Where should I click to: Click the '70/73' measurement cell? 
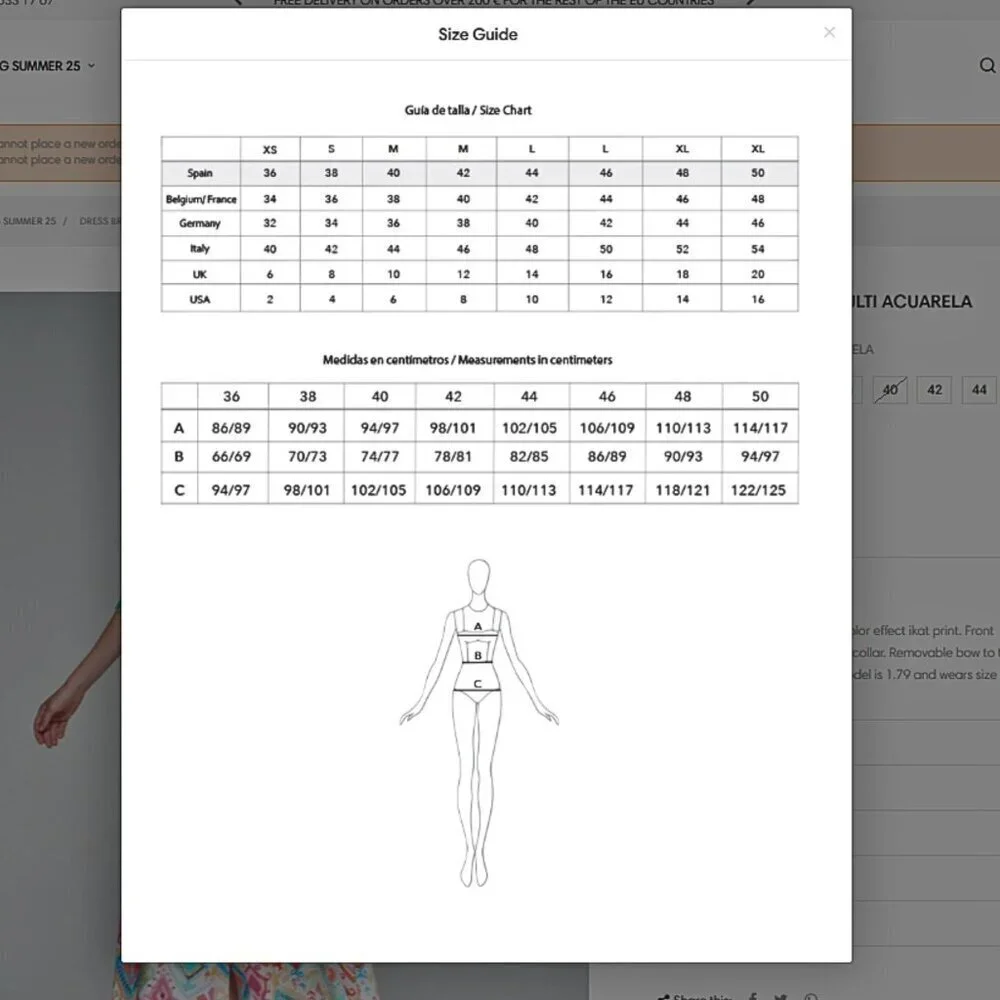tap(307, 457)
